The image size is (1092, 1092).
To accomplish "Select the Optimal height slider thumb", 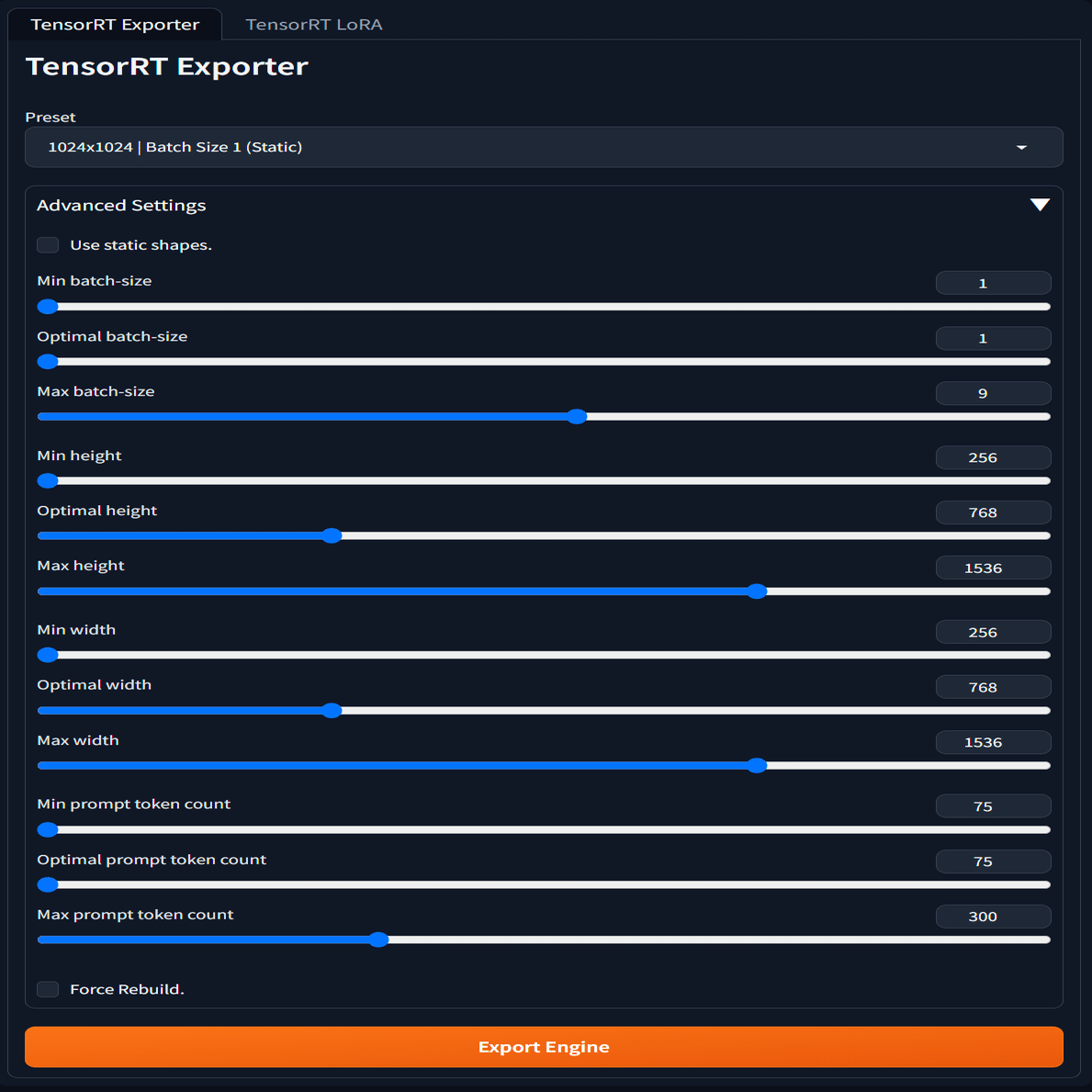I will pyautogui.click(x=332, y=535).
